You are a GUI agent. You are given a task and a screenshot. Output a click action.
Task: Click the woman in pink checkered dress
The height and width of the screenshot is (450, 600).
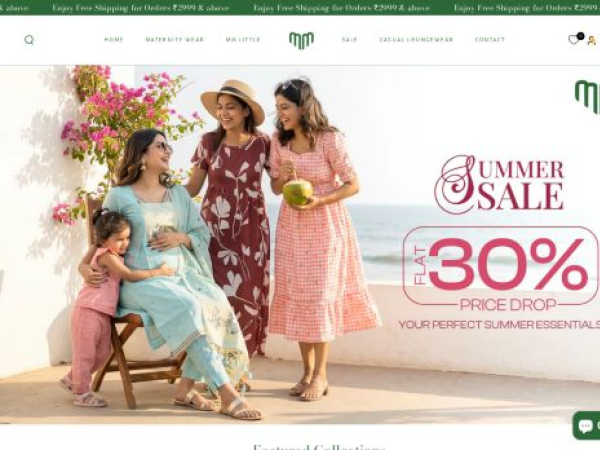tap(317, 237)
